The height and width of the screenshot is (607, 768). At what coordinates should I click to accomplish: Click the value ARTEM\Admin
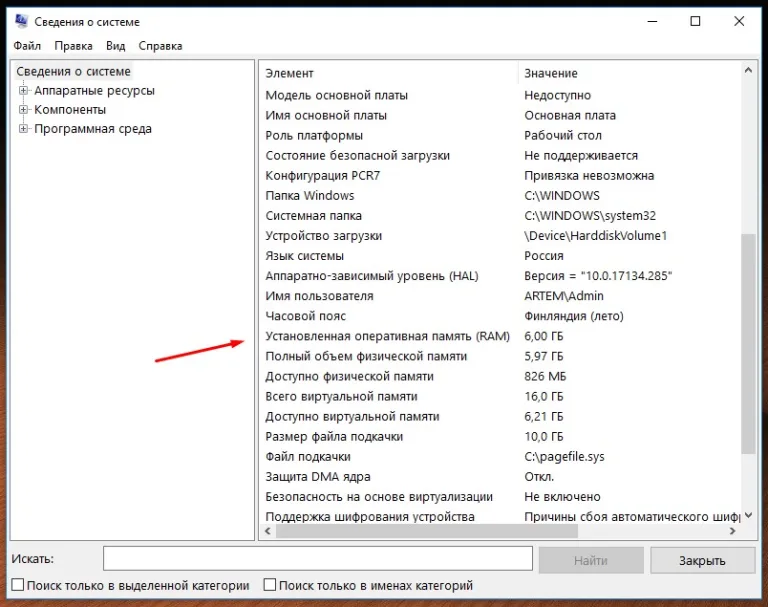point(564,296)
